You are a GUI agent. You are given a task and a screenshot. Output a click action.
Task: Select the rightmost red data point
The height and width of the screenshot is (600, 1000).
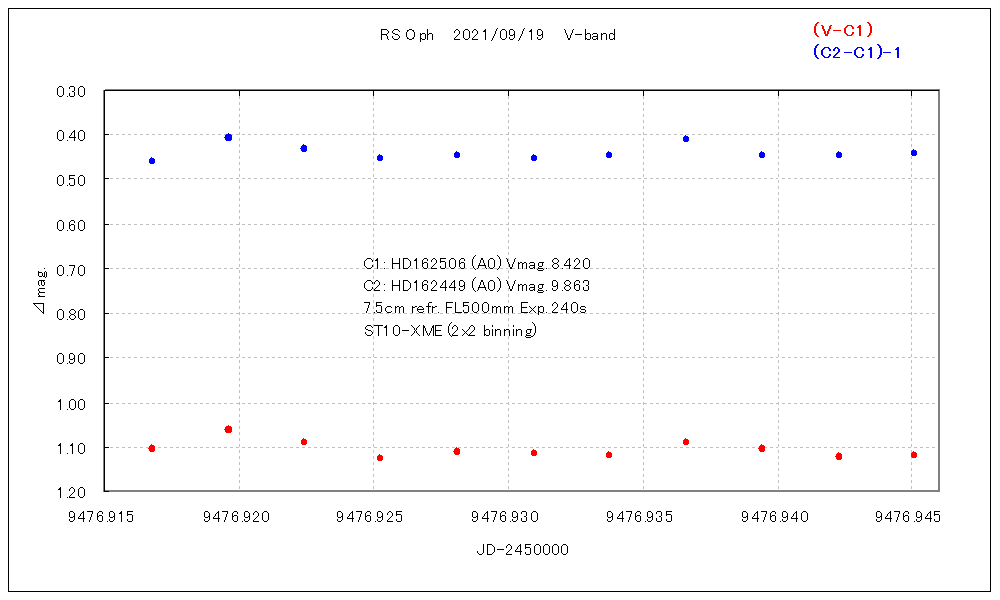[914, 455]
